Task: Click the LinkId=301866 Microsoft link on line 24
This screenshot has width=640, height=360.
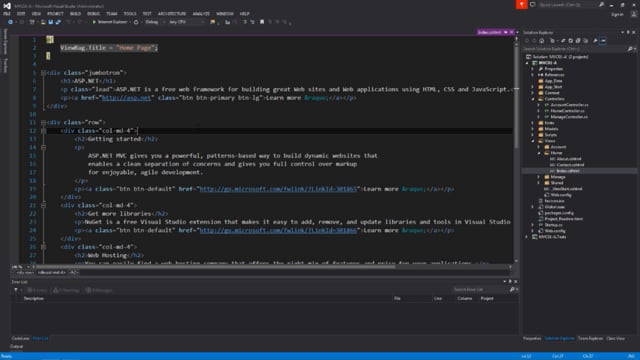Action: (278, 230)
